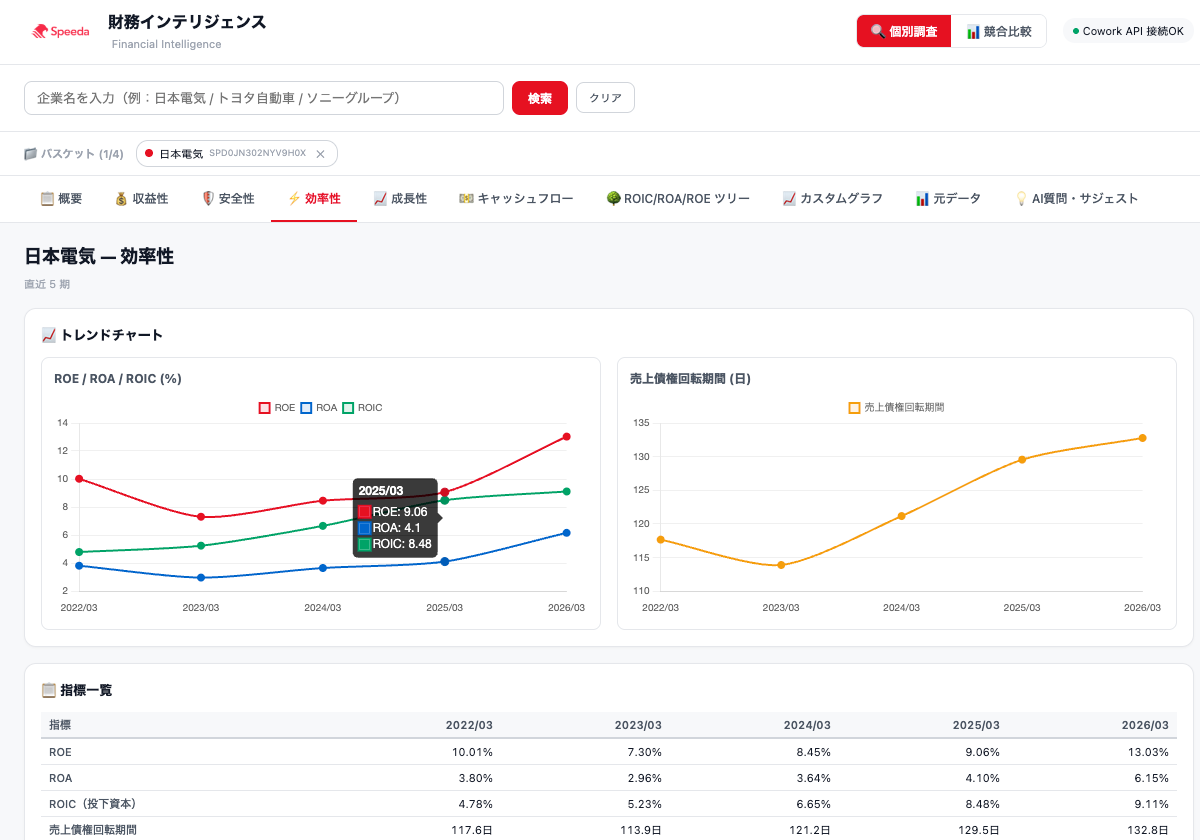Click the 2026/03 table column header
1200x840 pixels.
(x=1144, y=725)
